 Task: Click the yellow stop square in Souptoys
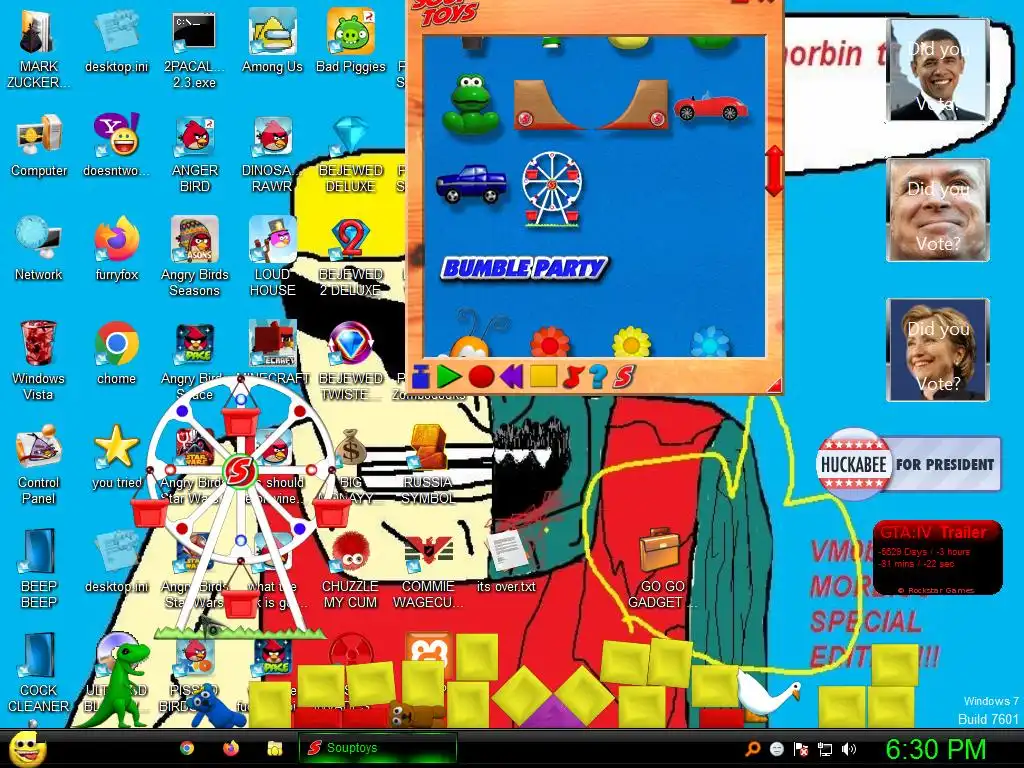[x=543, y=376]
